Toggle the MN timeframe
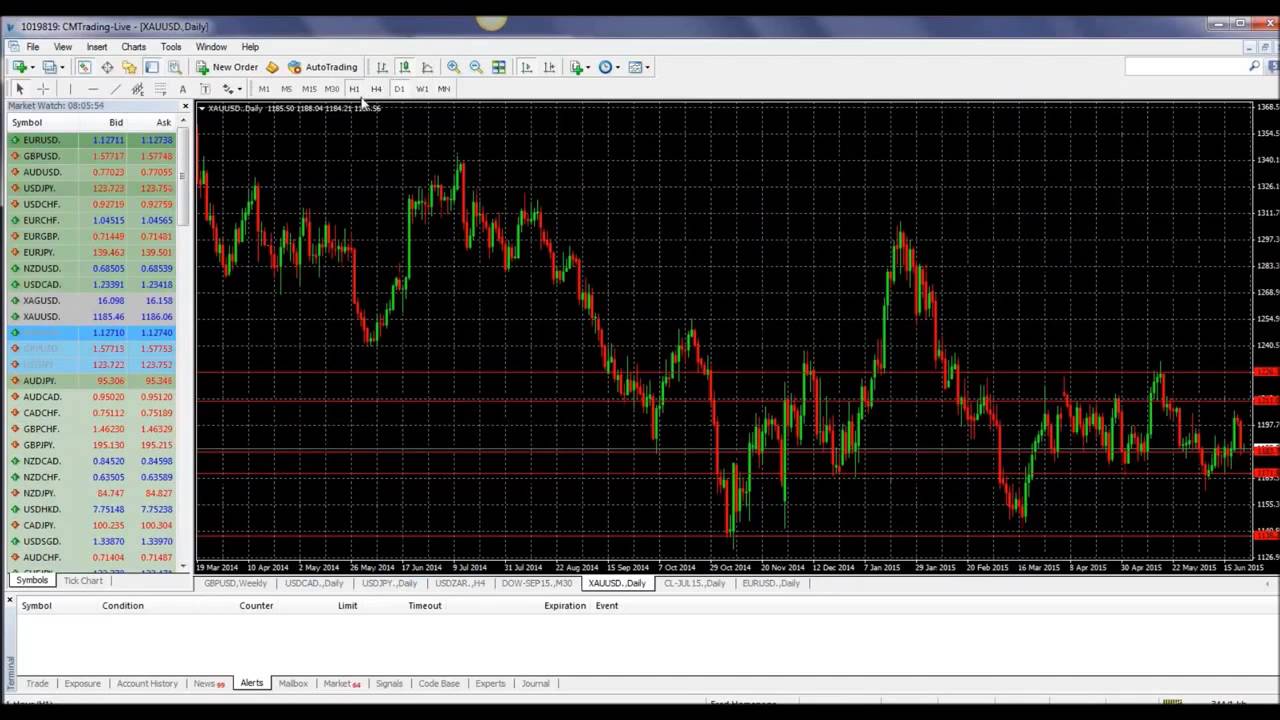1280x720 pixels. pos(444,89)
